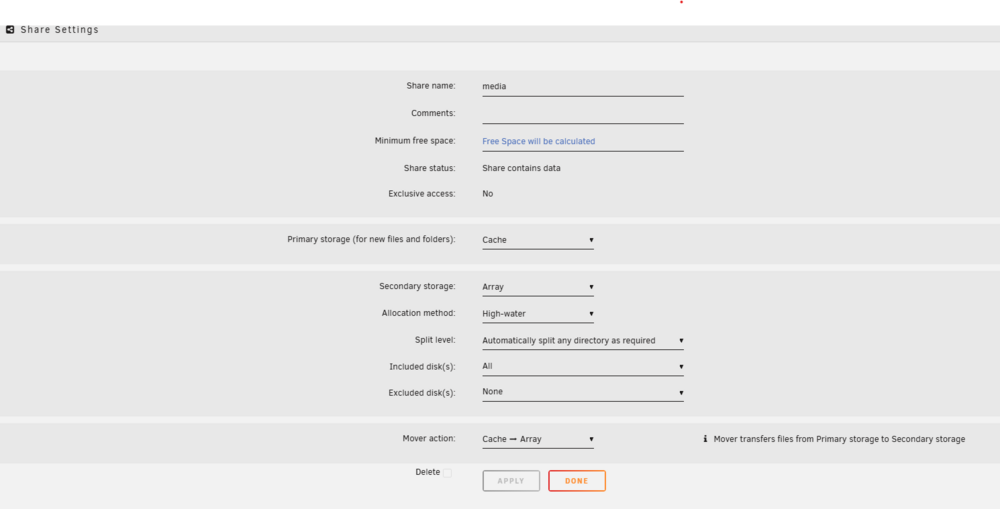Click the 'Included disk(s):' label
Viewport: 1000px width, 509px height.
(422, 367)
